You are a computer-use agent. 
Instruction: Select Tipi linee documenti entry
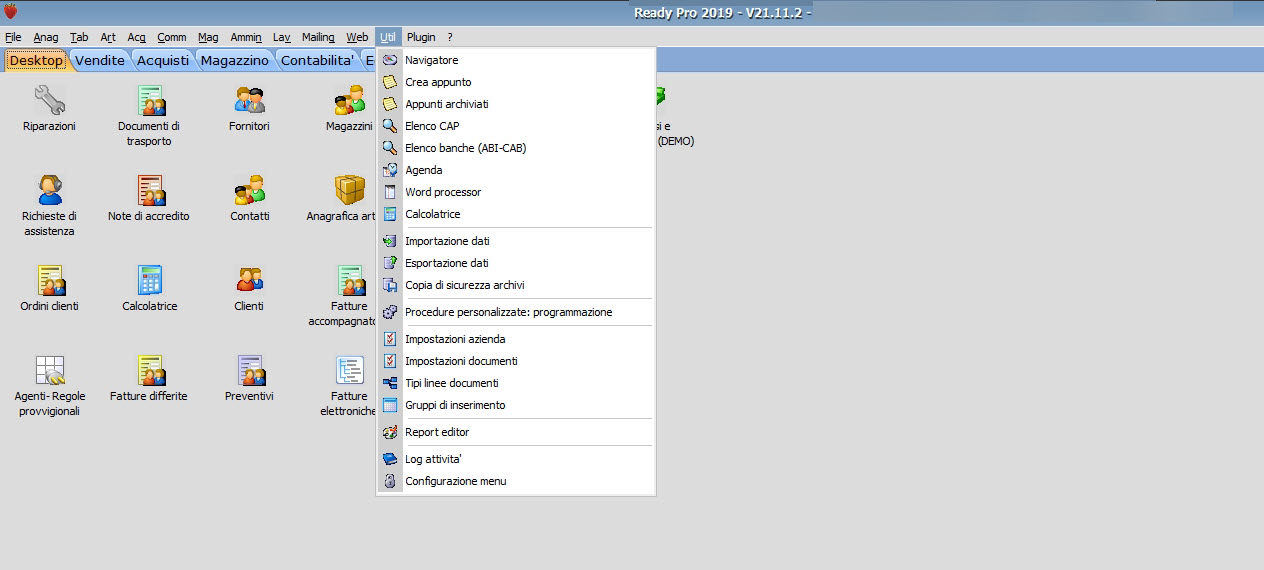[516, 383]
